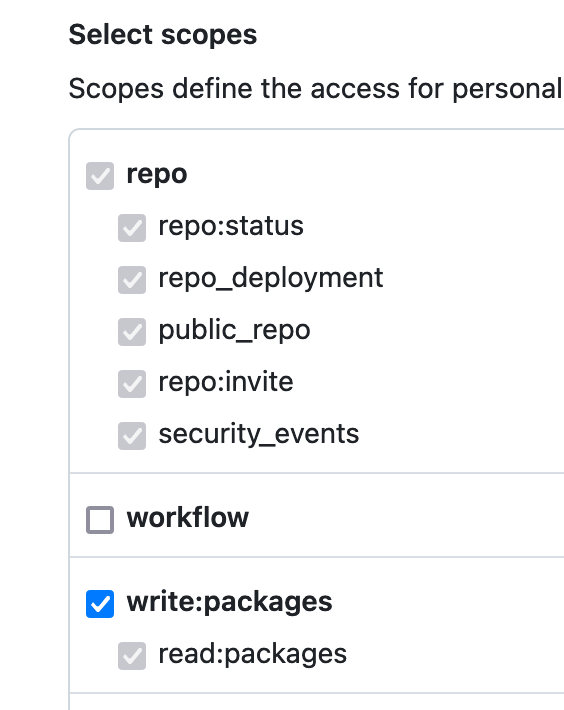The width and height of the screenshot is (564, 710).
Task: Click the public_repo label text
Action: (234, 330)
